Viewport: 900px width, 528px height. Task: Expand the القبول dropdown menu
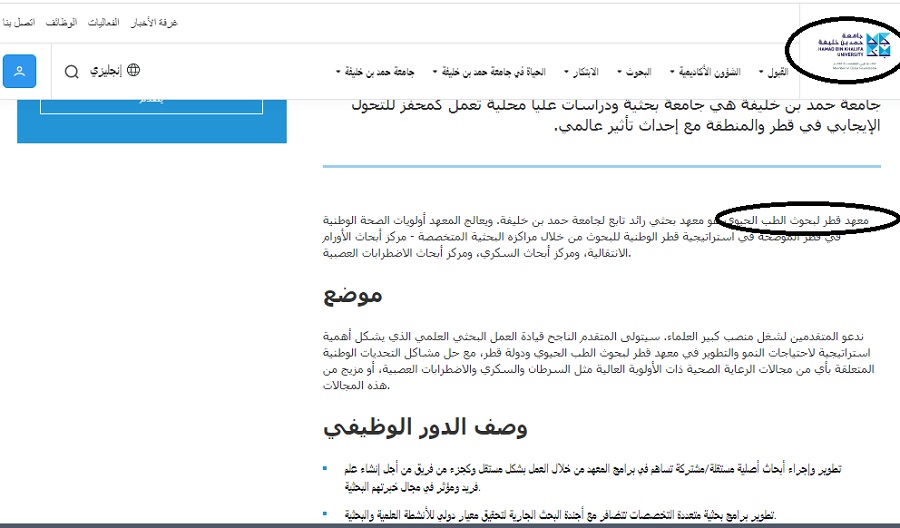(x=774, y=72)
